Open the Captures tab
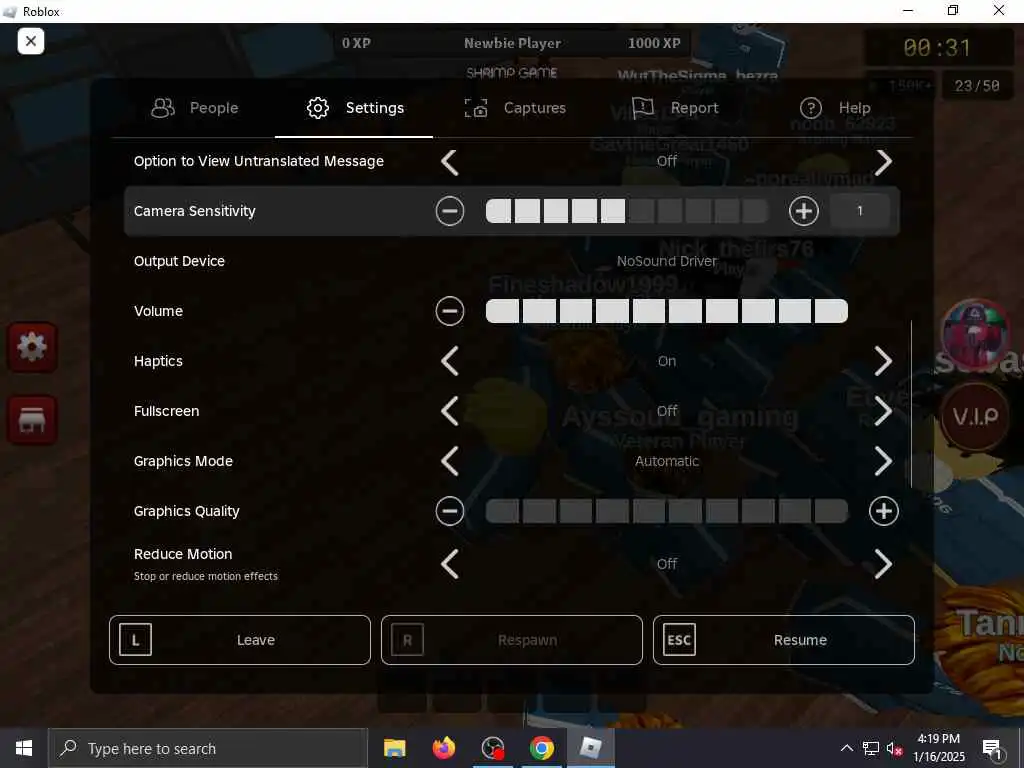Image resolution: width=1024 pixels, height=768 pixels. tap(515, 108)
